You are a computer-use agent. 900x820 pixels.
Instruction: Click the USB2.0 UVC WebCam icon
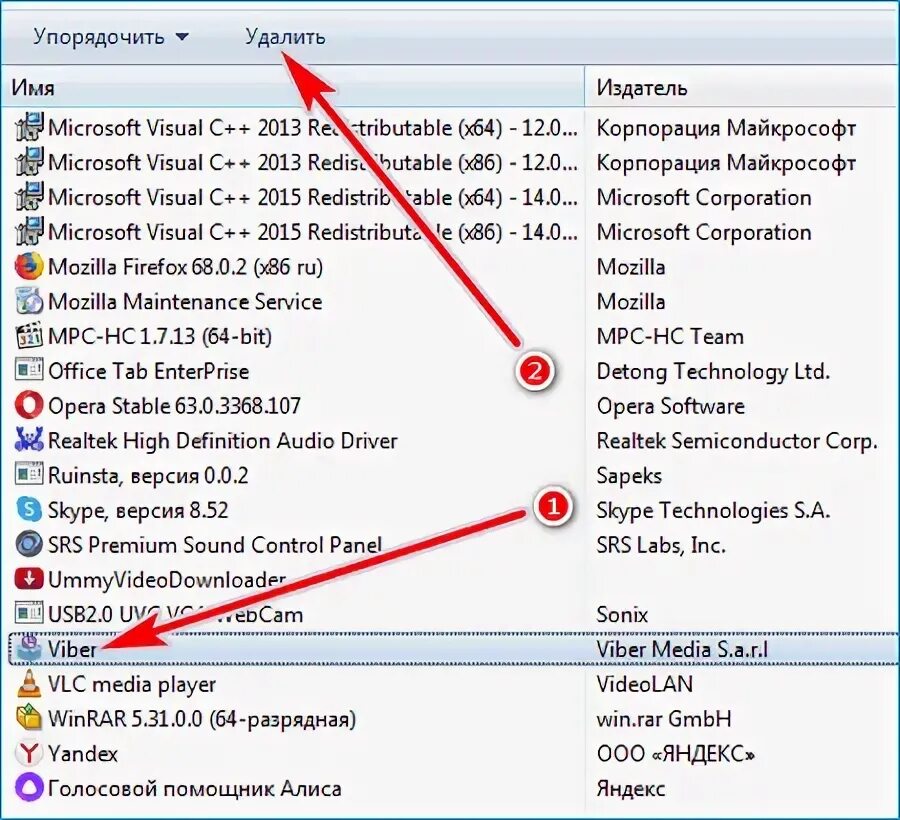(x=29, y=614)
